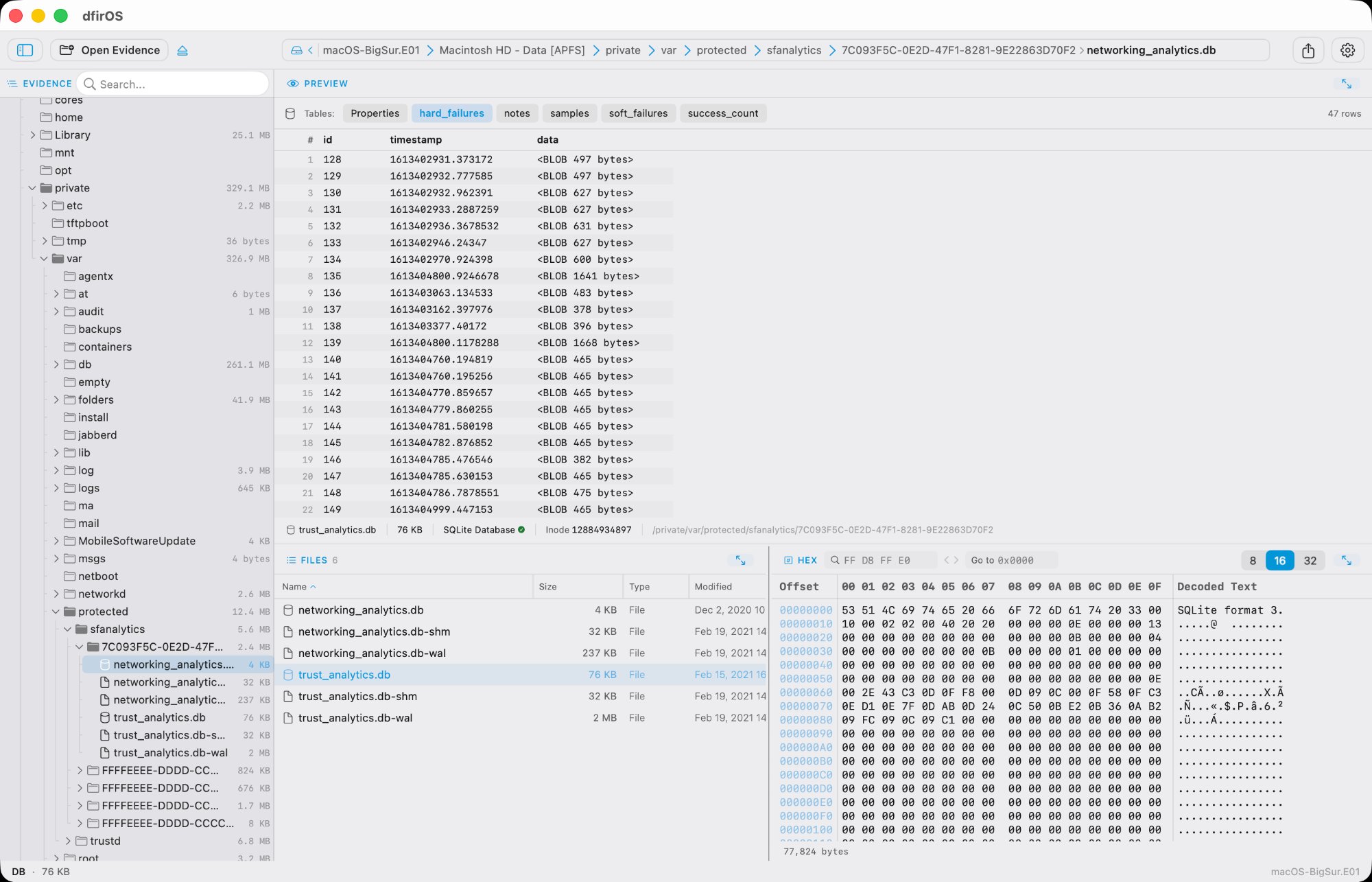Expand the trustd folder

point(68,841)
